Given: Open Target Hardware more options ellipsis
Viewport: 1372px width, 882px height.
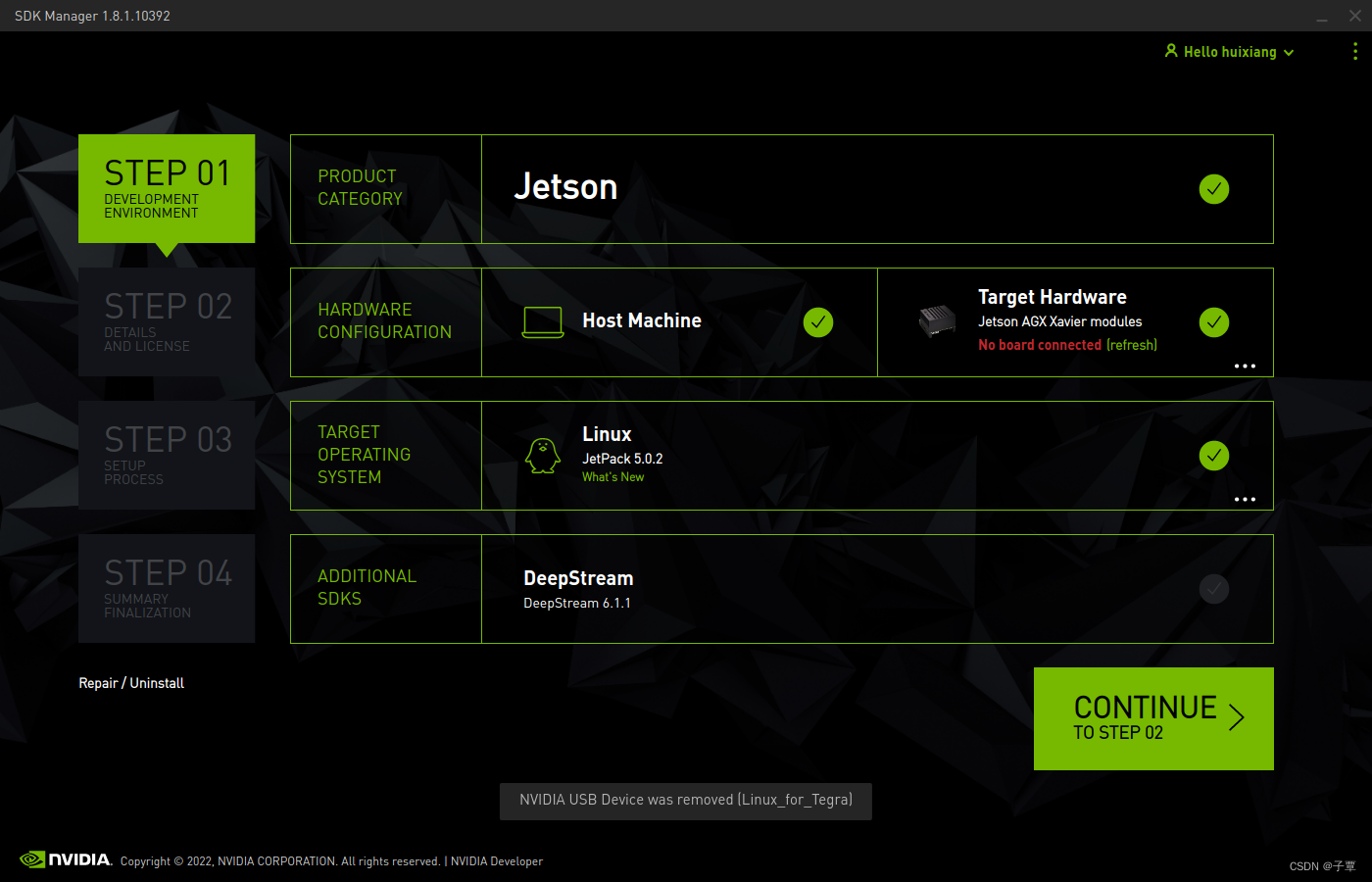Looking at the screenshot, I should pos(1245,366).
